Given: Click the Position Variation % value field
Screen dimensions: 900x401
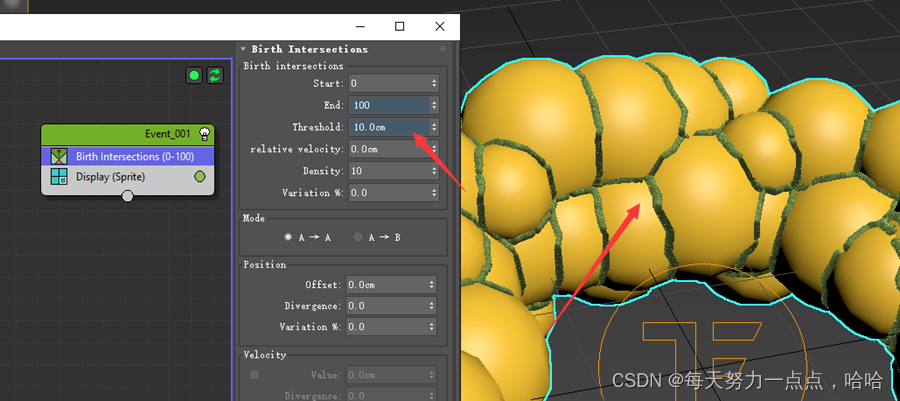Looking at the screenshot, I should click(x=386, y=326).
